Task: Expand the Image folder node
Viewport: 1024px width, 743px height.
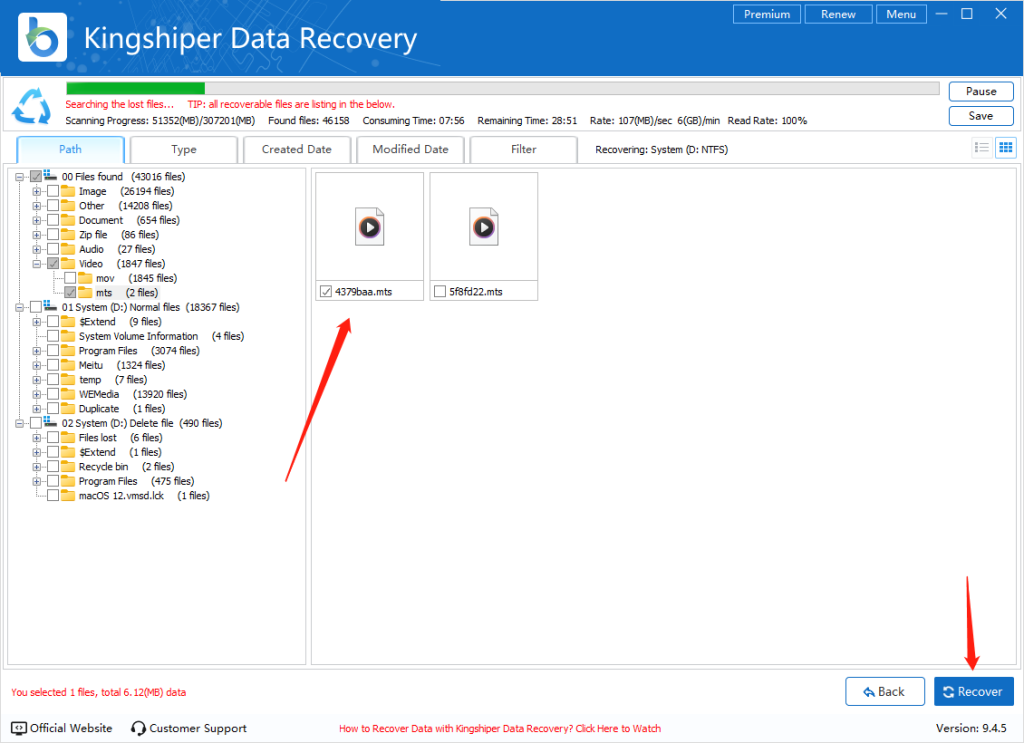Action: [37, 191]
